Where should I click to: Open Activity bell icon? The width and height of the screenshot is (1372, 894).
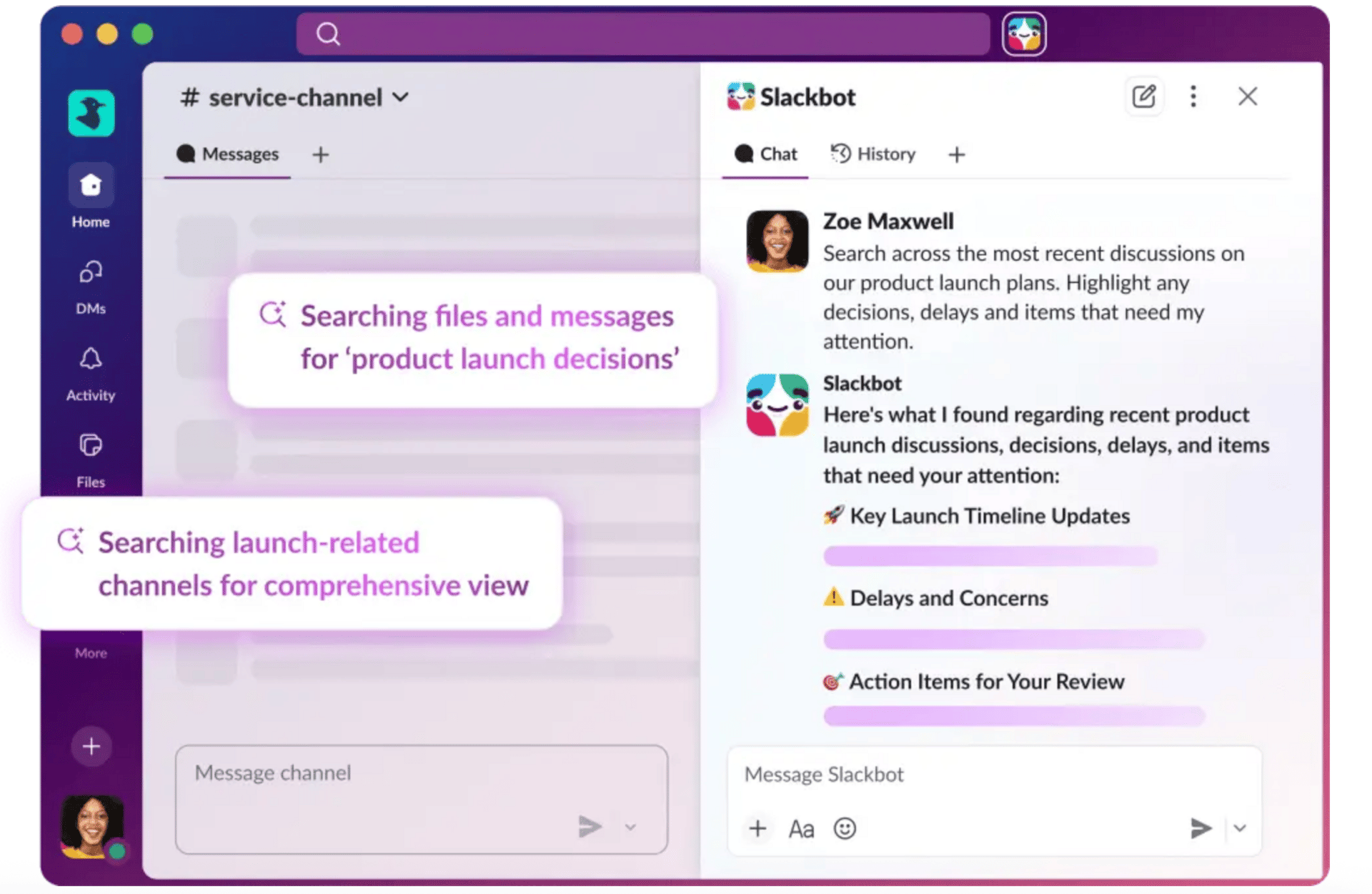[91, 359]
